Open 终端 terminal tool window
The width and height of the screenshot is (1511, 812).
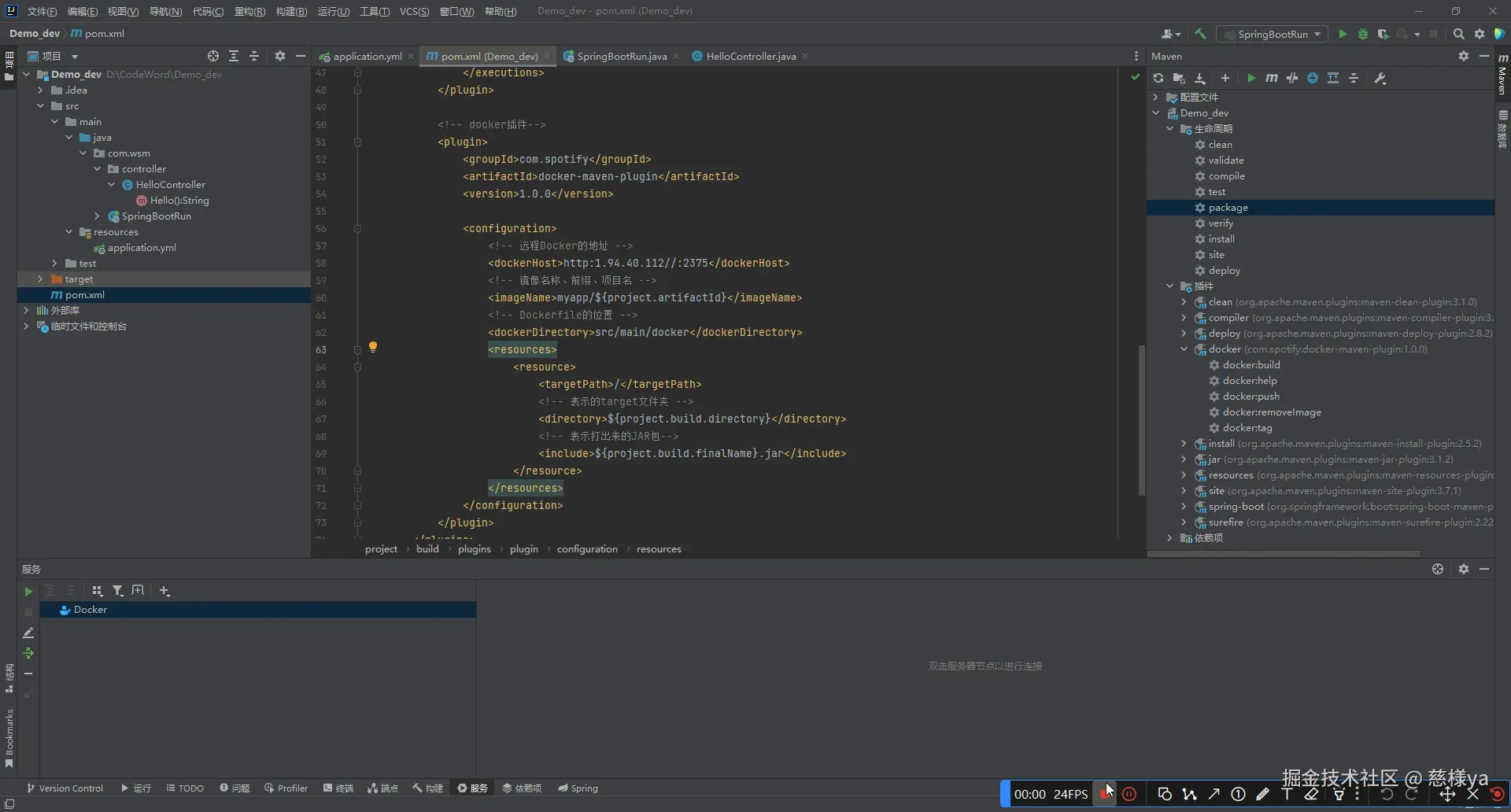click(x=338, y=788)
